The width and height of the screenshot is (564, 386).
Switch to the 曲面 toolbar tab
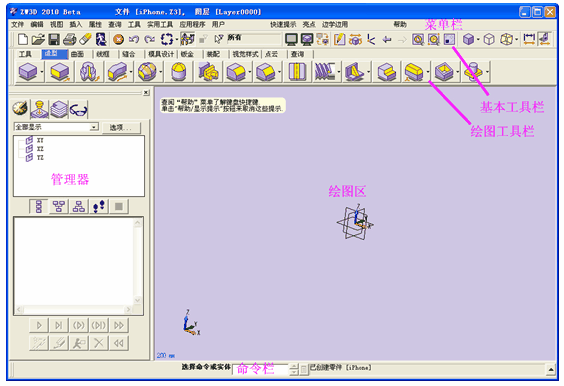(77, 54)
